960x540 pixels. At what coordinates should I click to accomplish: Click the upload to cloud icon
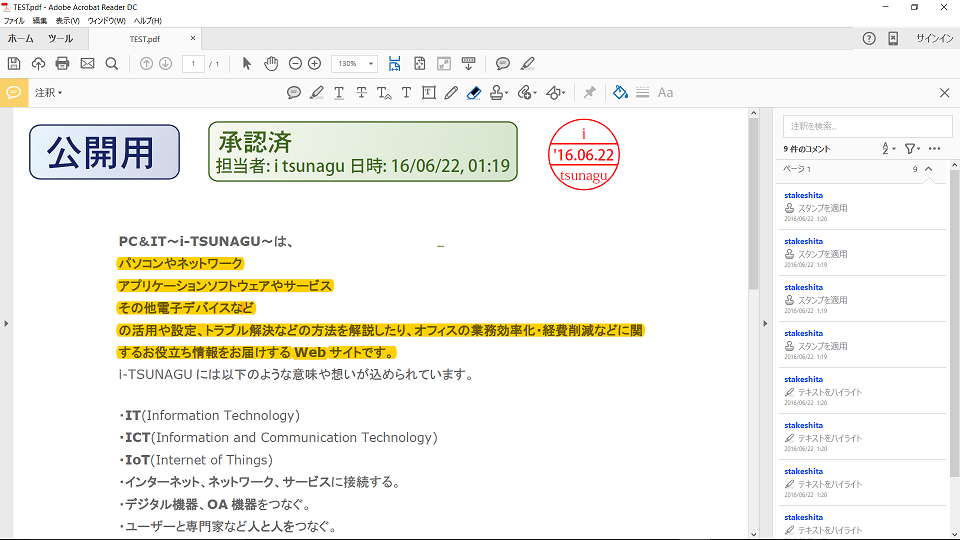coord(39,64)
